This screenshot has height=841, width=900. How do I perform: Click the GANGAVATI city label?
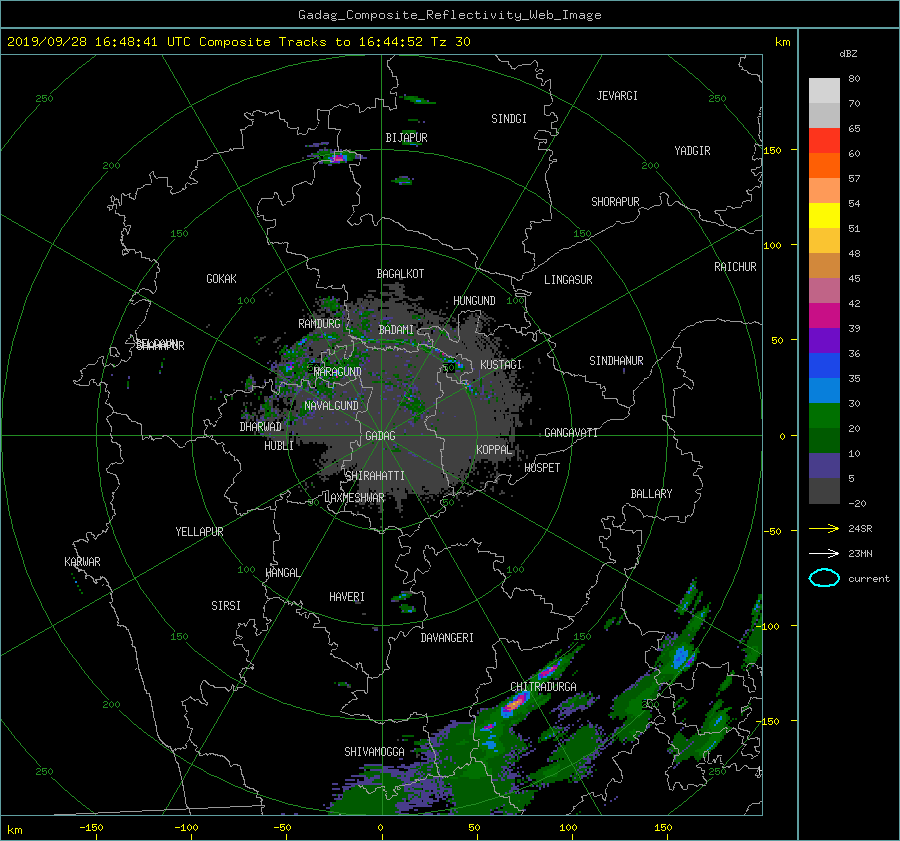[x=571, y=433]
